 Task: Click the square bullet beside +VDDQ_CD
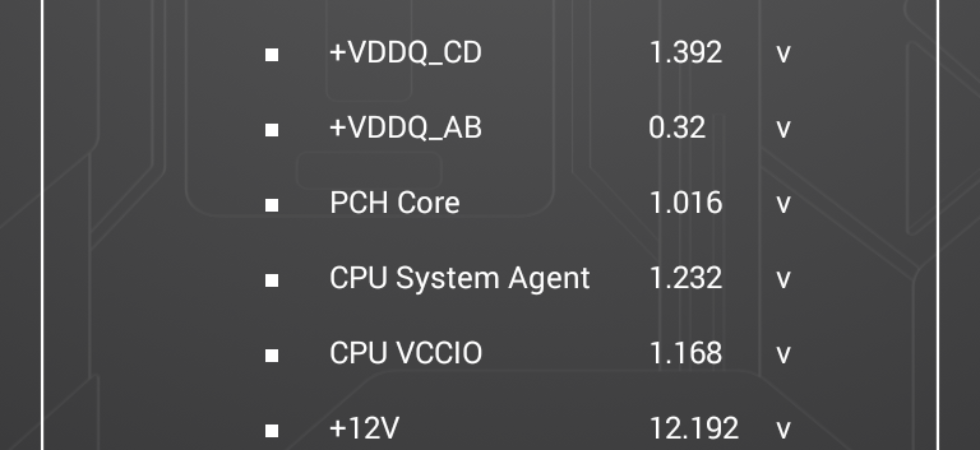coord(271,55)
